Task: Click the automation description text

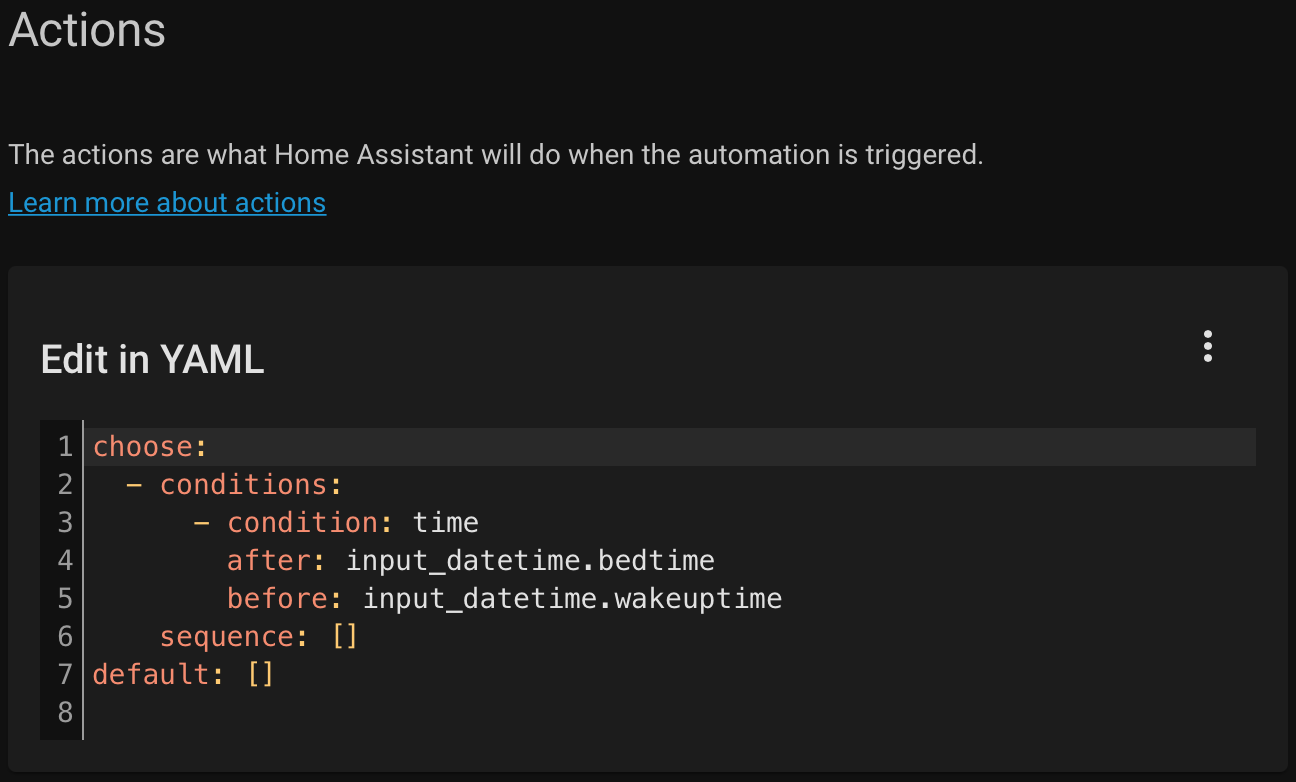Action: (495, 155)
